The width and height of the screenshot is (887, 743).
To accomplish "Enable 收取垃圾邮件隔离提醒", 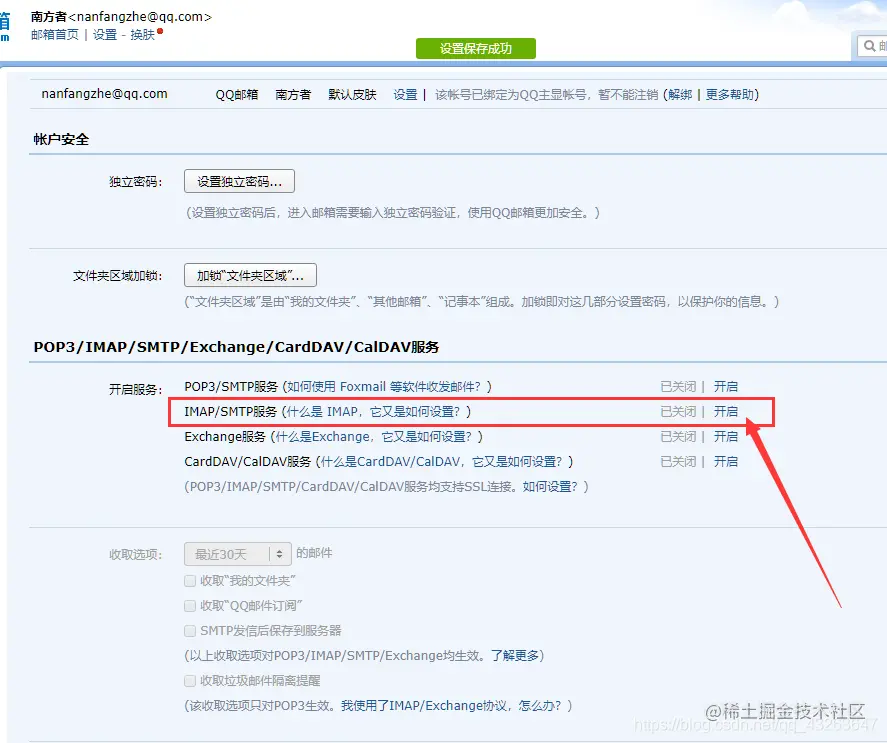I will coord(190,682).
